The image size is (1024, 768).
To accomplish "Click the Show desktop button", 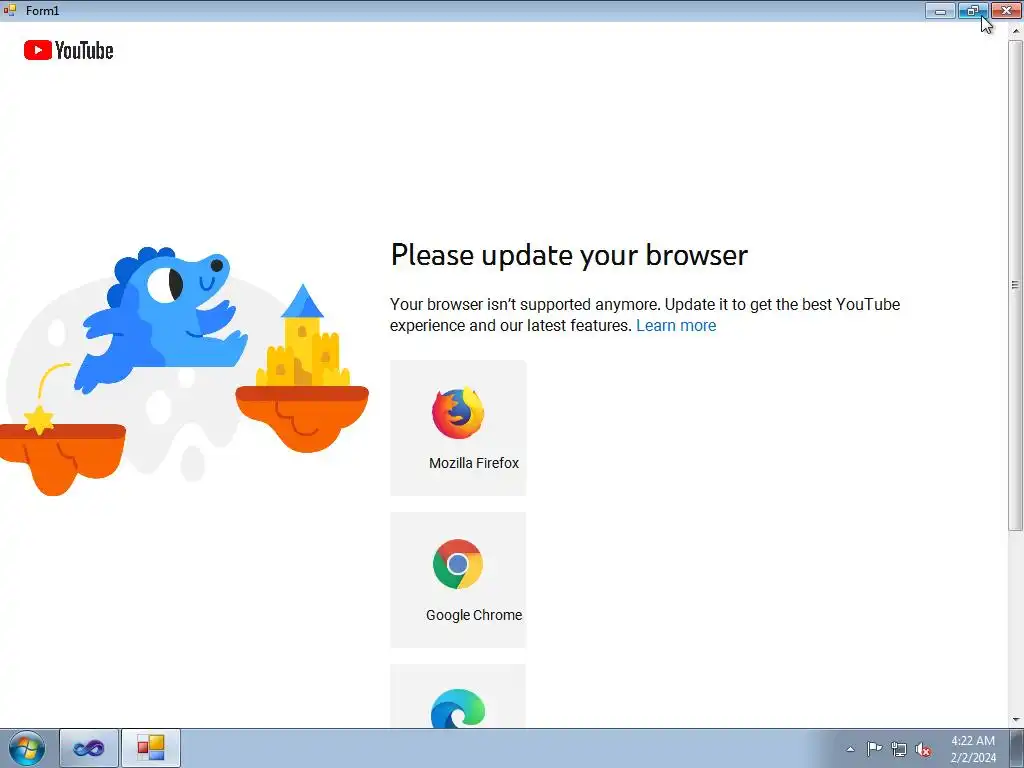I will [1017, 748].
